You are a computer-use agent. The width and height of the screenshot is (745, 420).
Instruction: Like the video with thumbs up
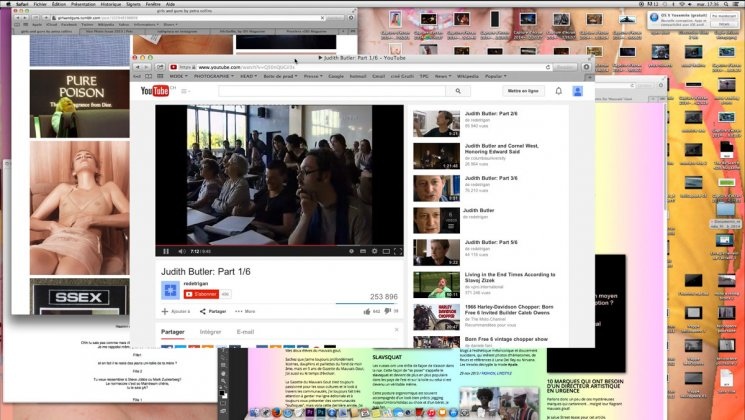click(364, 311)
